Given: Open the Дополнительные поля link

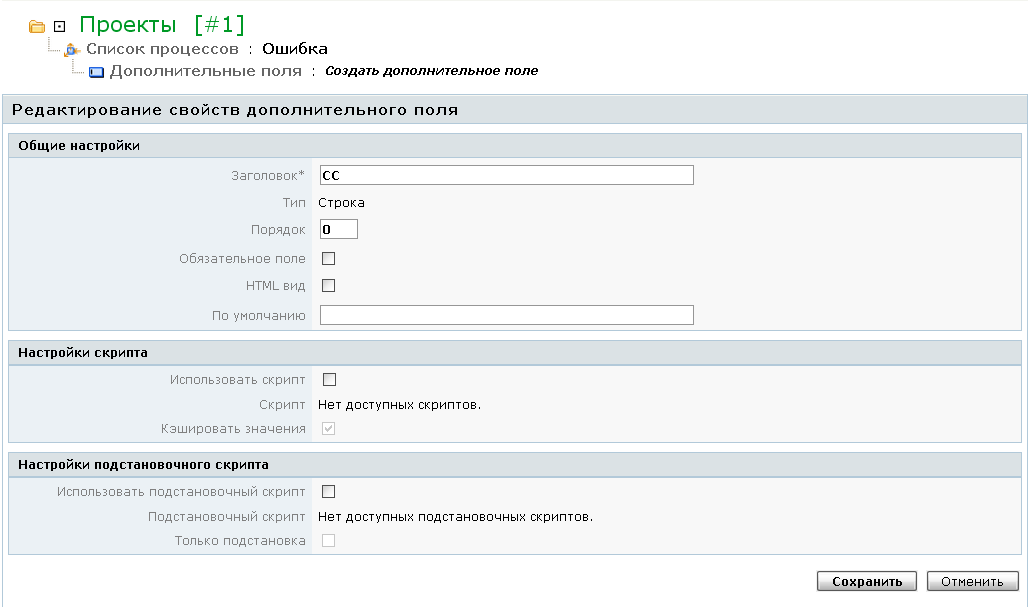Looking at the screenshot, I should [x=205, y=71].
